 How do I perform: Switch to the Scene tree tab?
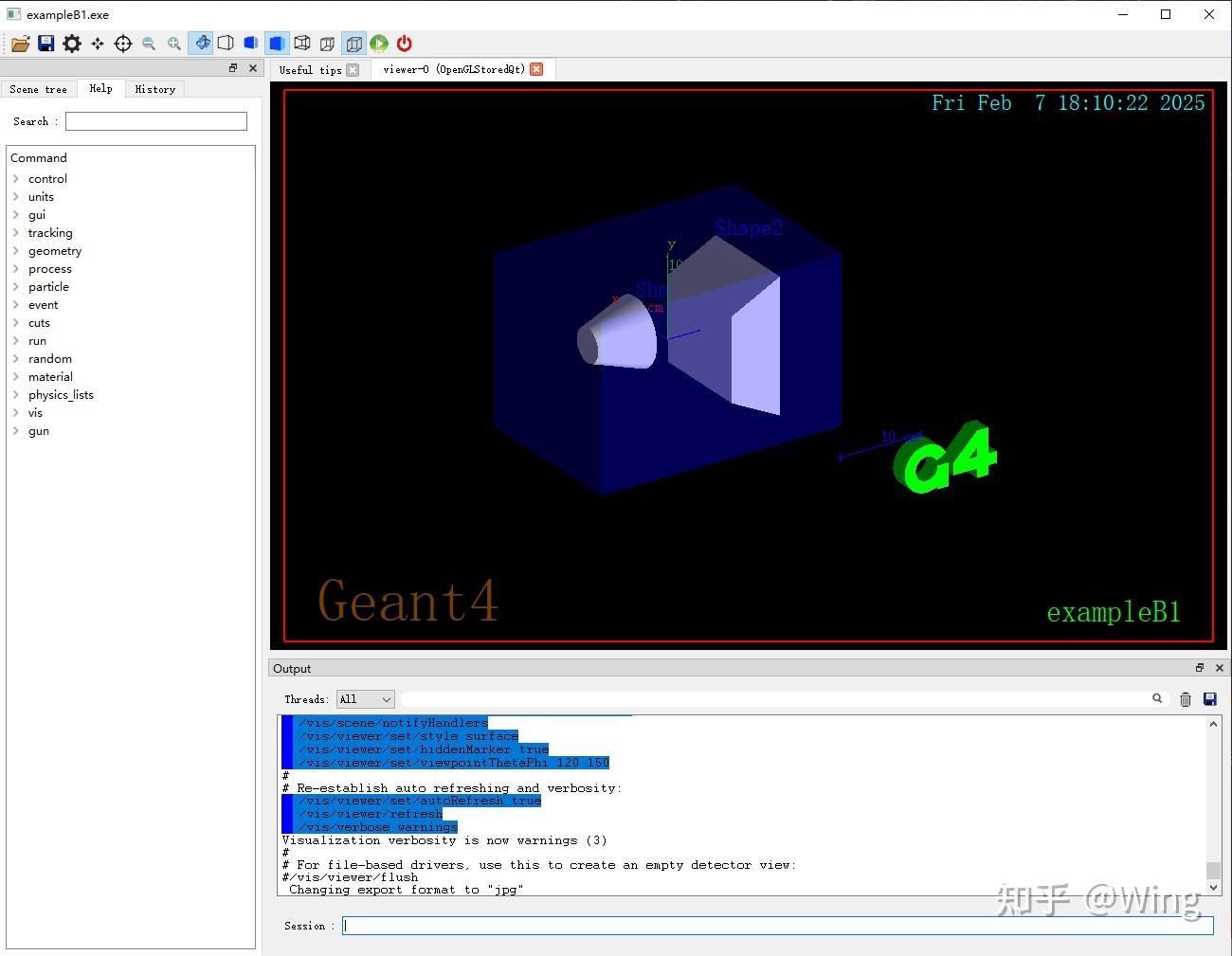coord(38,89)
